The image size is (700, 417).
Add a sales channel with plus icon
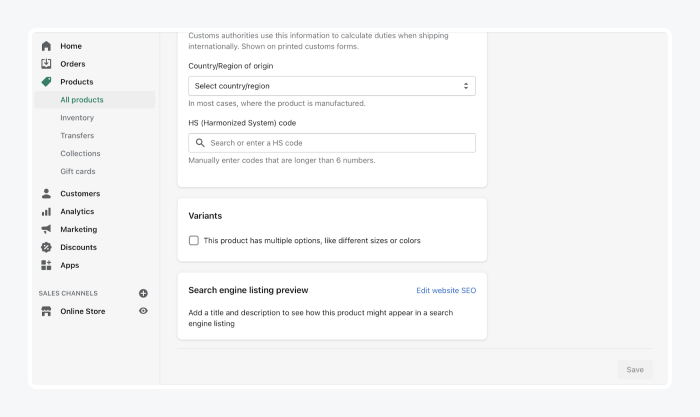click(143, 293)
